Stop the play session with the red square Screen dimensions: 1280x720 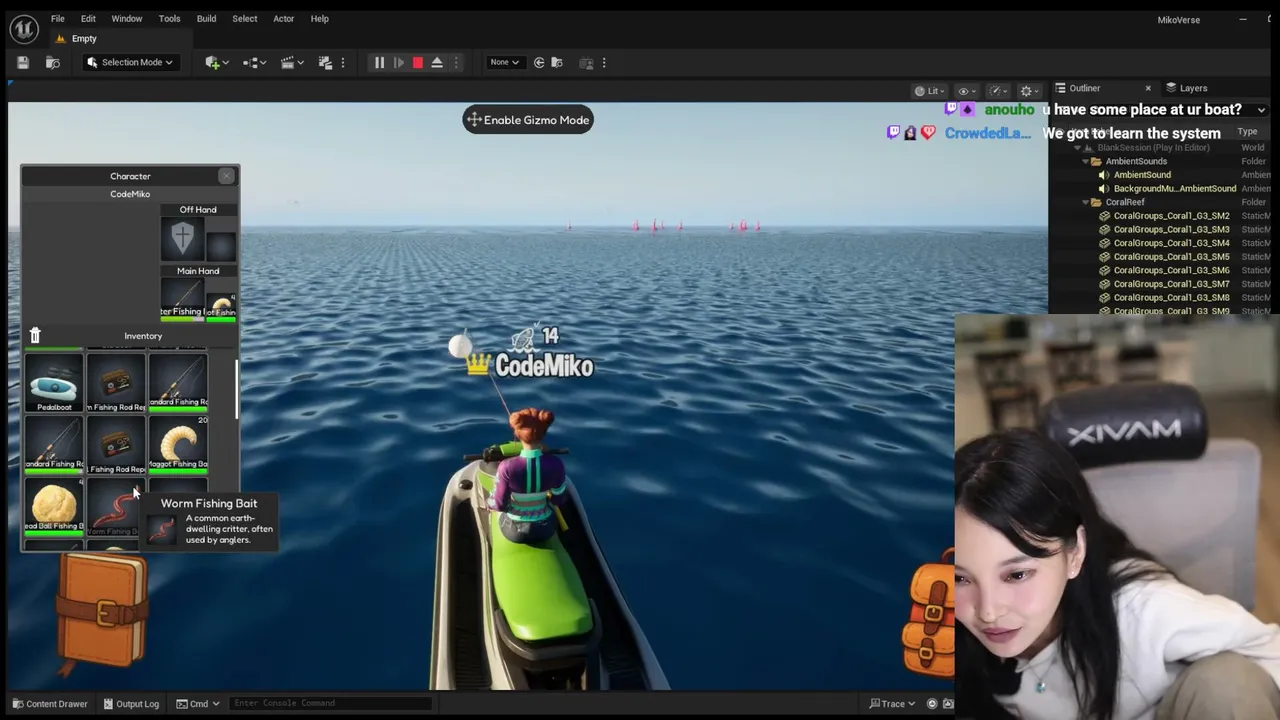[x=418, y=63]
